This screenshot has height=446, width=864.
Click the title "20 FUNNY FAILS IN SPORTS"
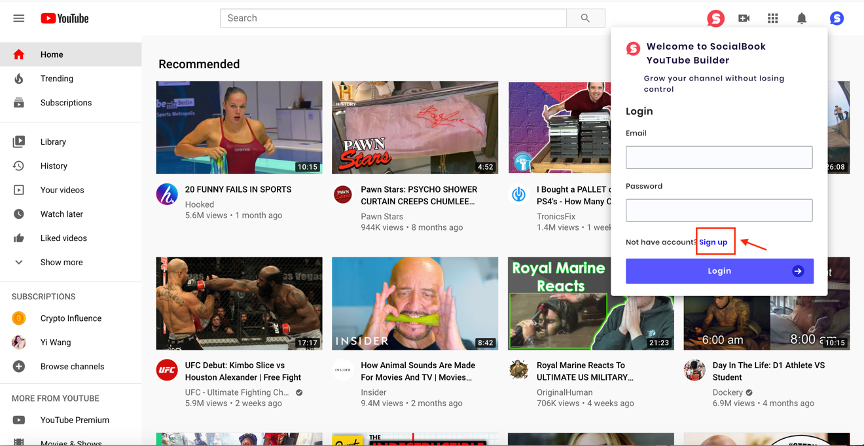(238, 190)
